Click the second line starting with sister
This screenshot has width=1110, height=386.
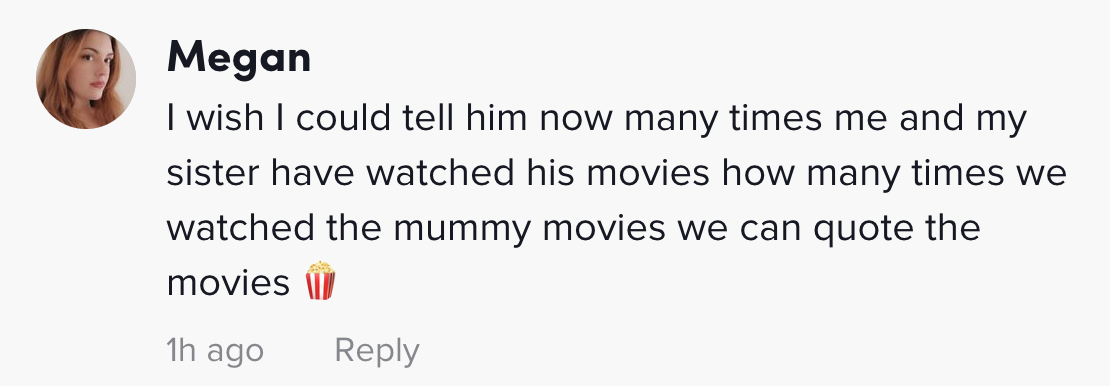(x=617, y=174)
